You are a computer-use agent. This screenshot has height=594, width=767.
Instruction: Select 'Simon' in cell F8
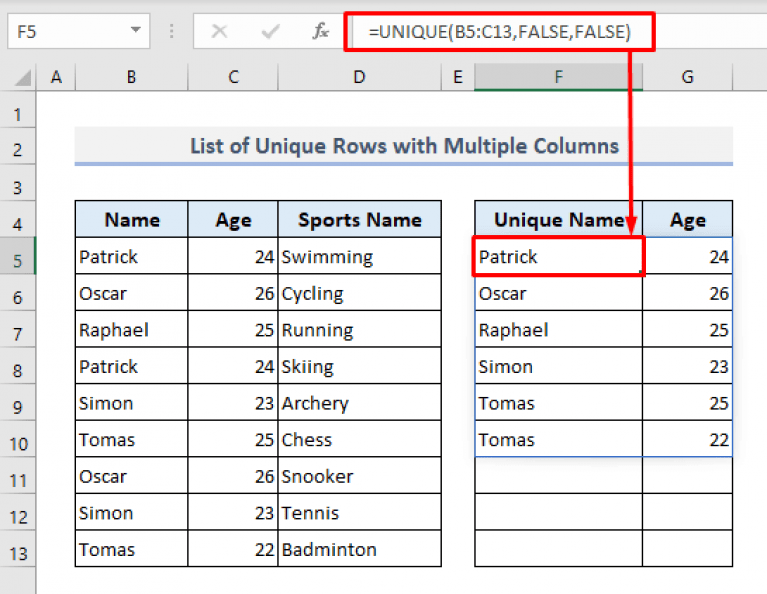[x=559, y=366]
